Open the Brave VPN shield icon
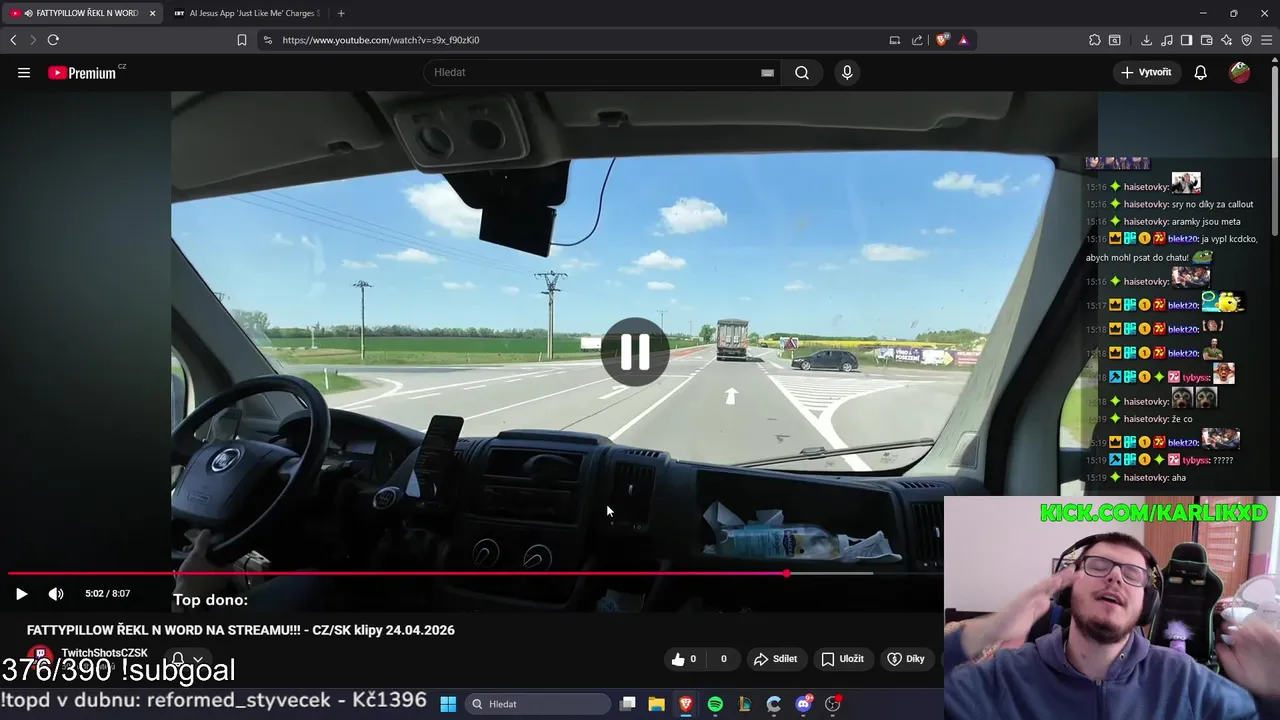This screenshot has height=720, width=1280. [x=1246, y=40]
